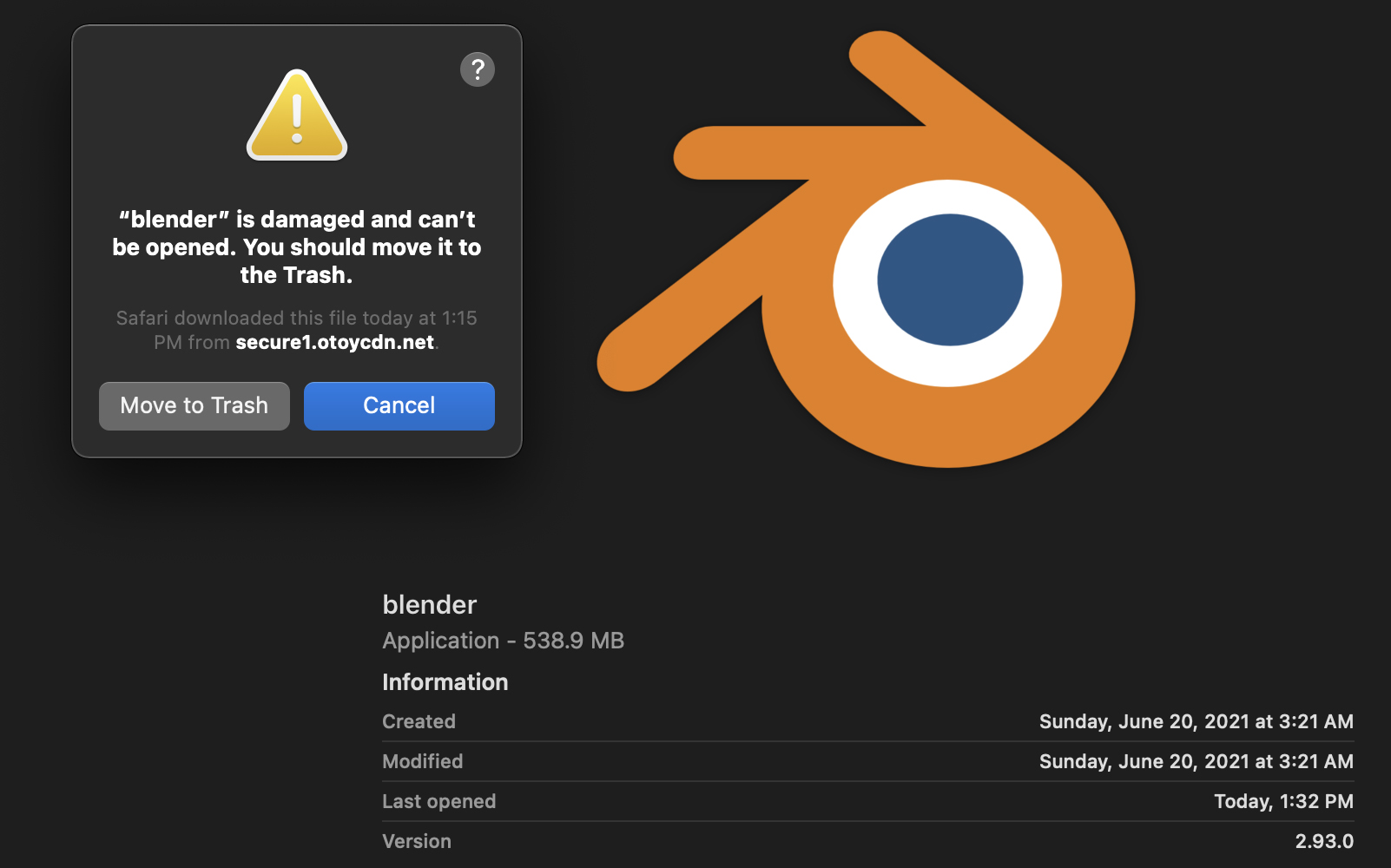Screen dimensions: 1391x868
Task: Click the "blender is damaged" alert headline
Action: tap(297, 247)
